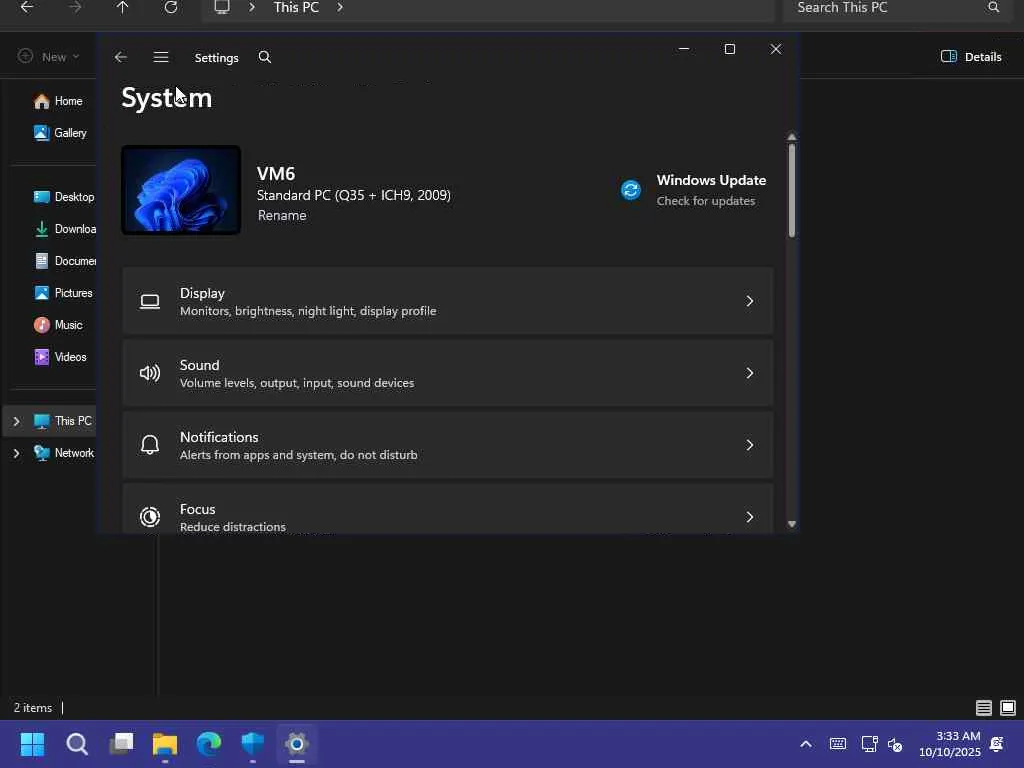Launch Microsoft Edge from the taskbar
This screenshot has width=1024, height=768.
pos(209,744)
